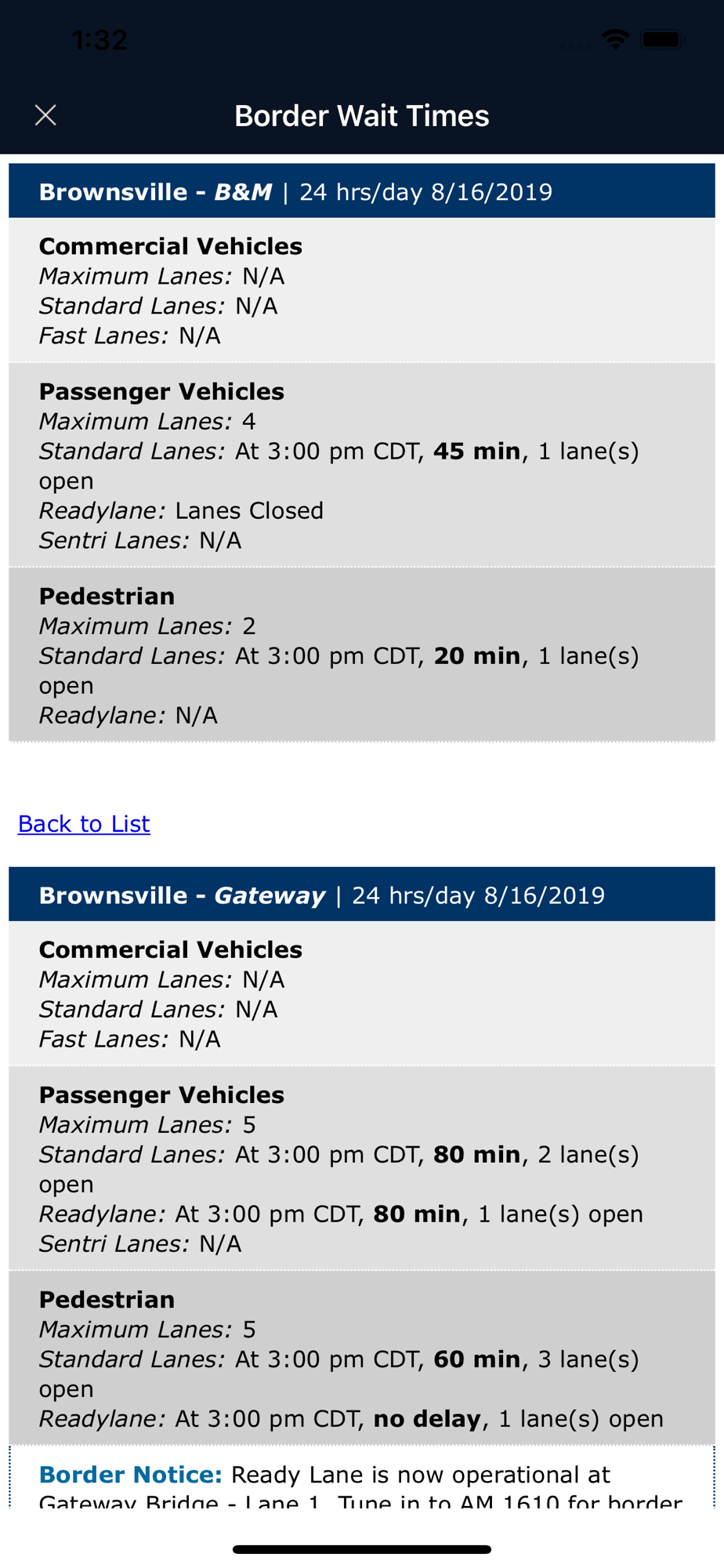This screenshot has height=1568, width=724.
Task: Select B&M Commercial Vehicles section
Action: [x=362, y=290]
